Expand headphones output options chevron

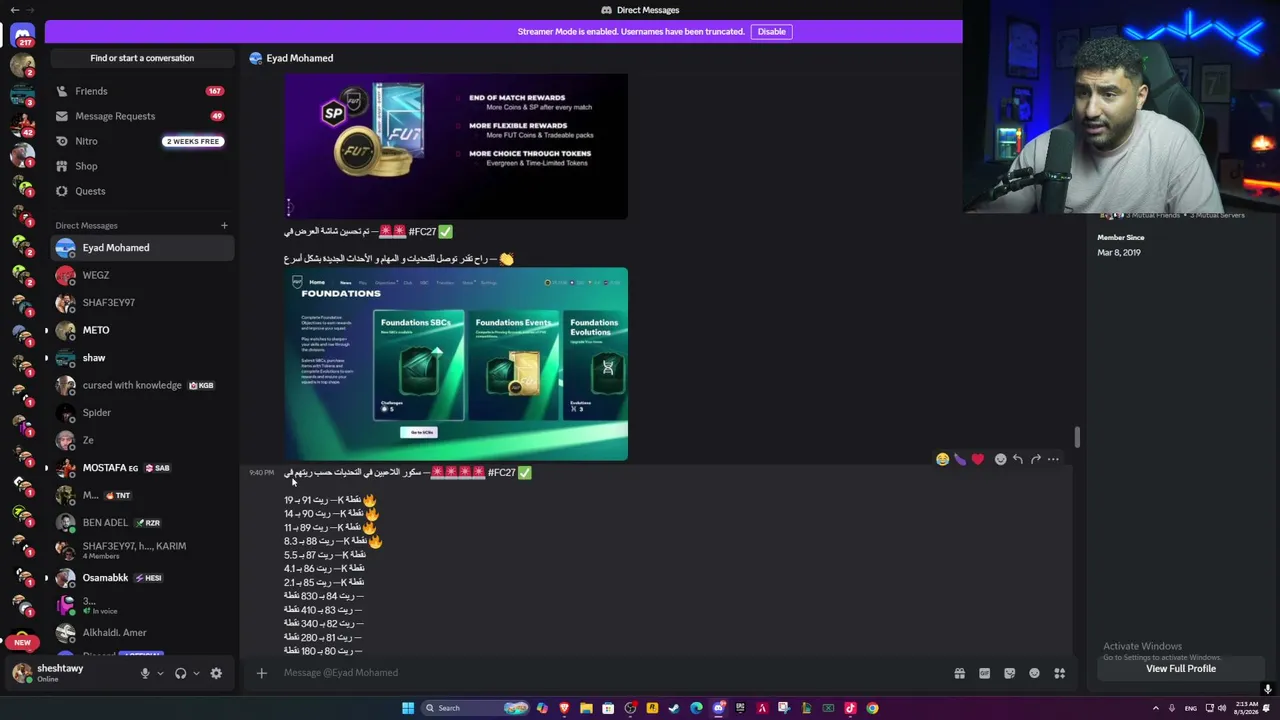click(196, 673)
